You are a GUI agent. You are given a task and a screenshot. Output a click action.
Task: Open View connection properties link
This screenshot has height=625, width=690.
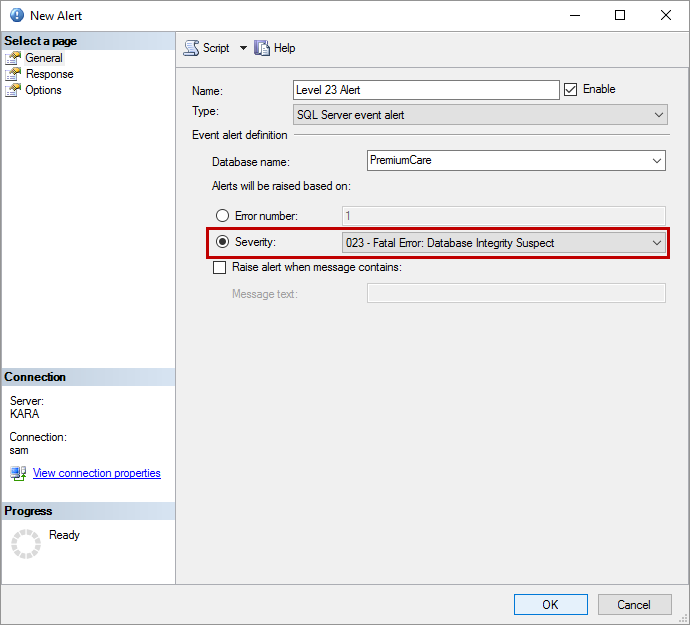96,473
